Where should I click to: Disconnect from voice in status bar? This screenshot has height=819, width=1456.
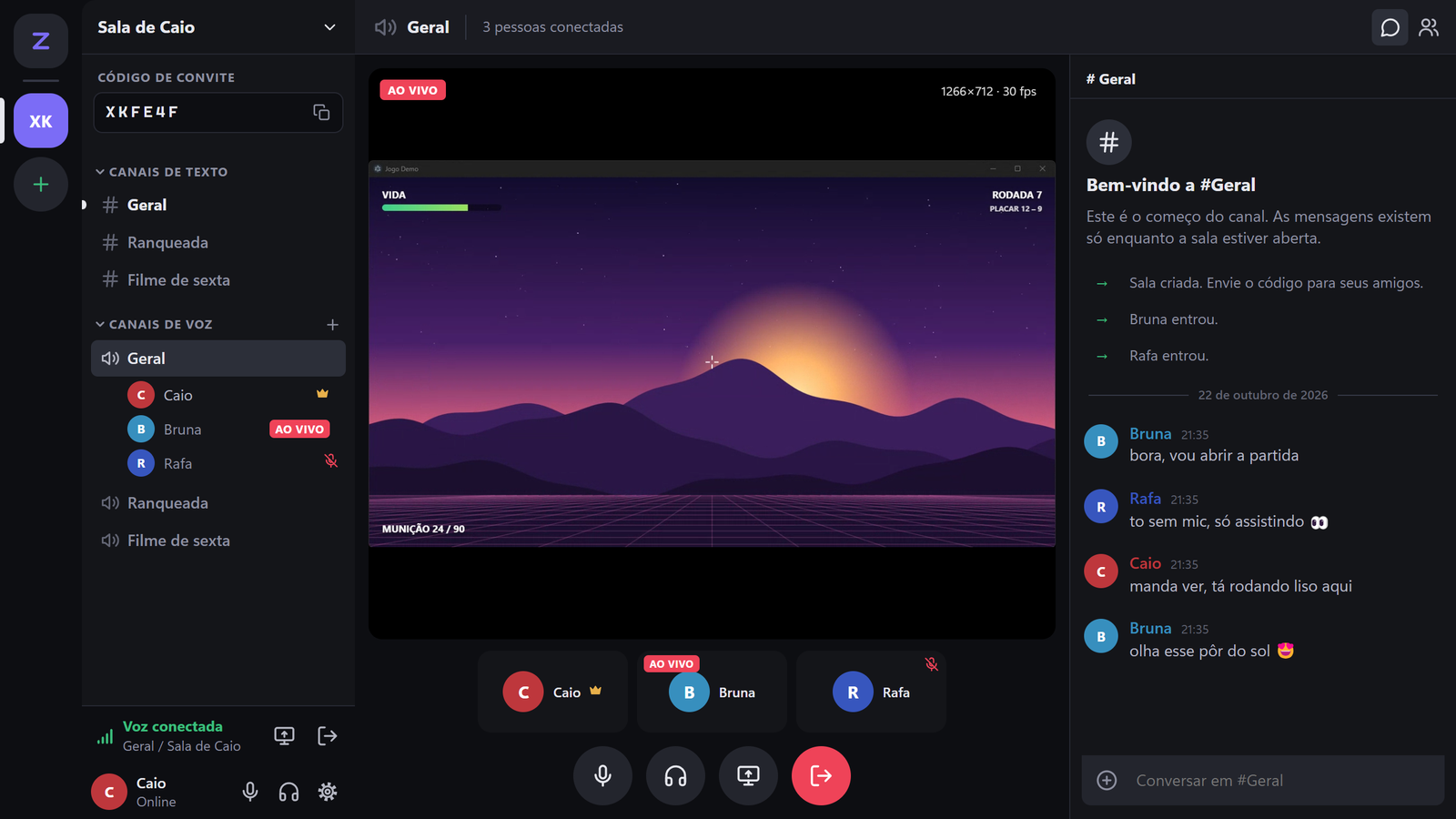(328, 735)
